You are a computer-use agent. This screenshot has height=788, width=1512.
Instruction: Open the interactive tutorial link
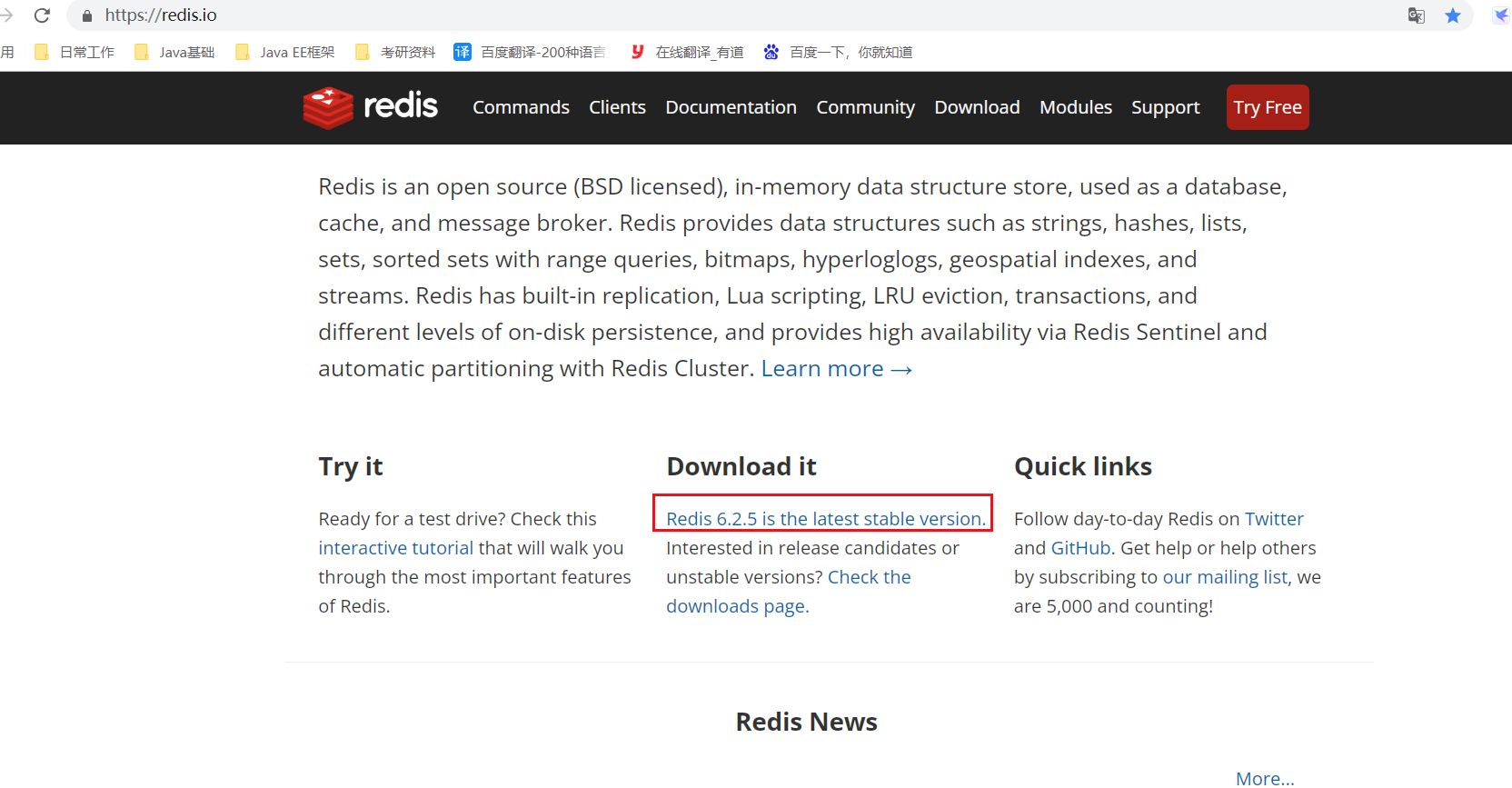(395, 548)
